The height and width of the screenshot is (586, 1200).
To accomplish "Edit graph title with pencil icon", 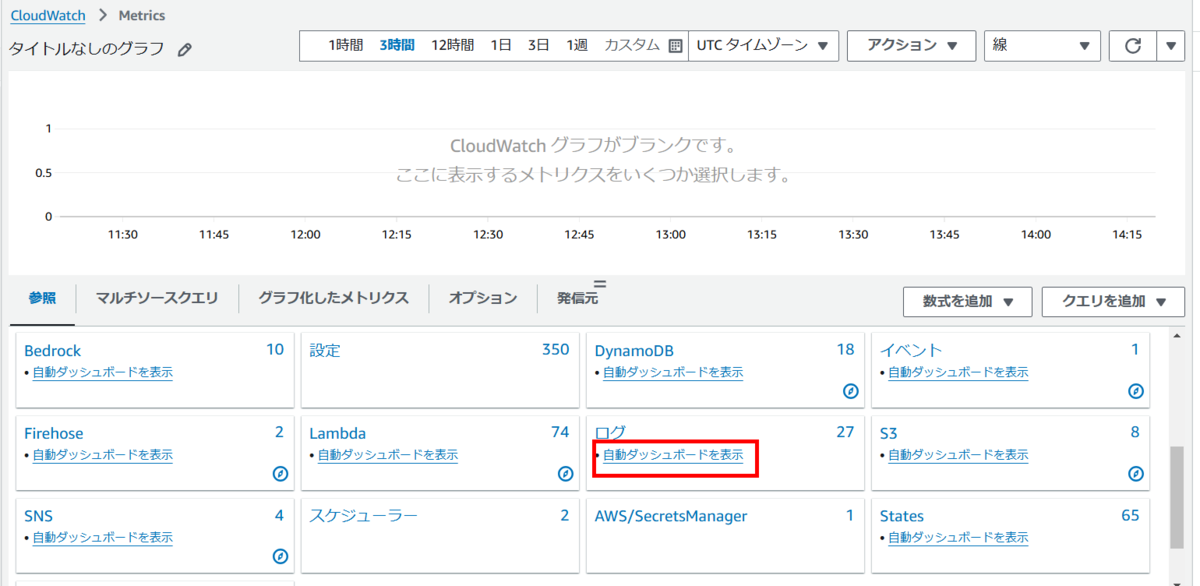I will pyautogui.click(x=184, y=49).
